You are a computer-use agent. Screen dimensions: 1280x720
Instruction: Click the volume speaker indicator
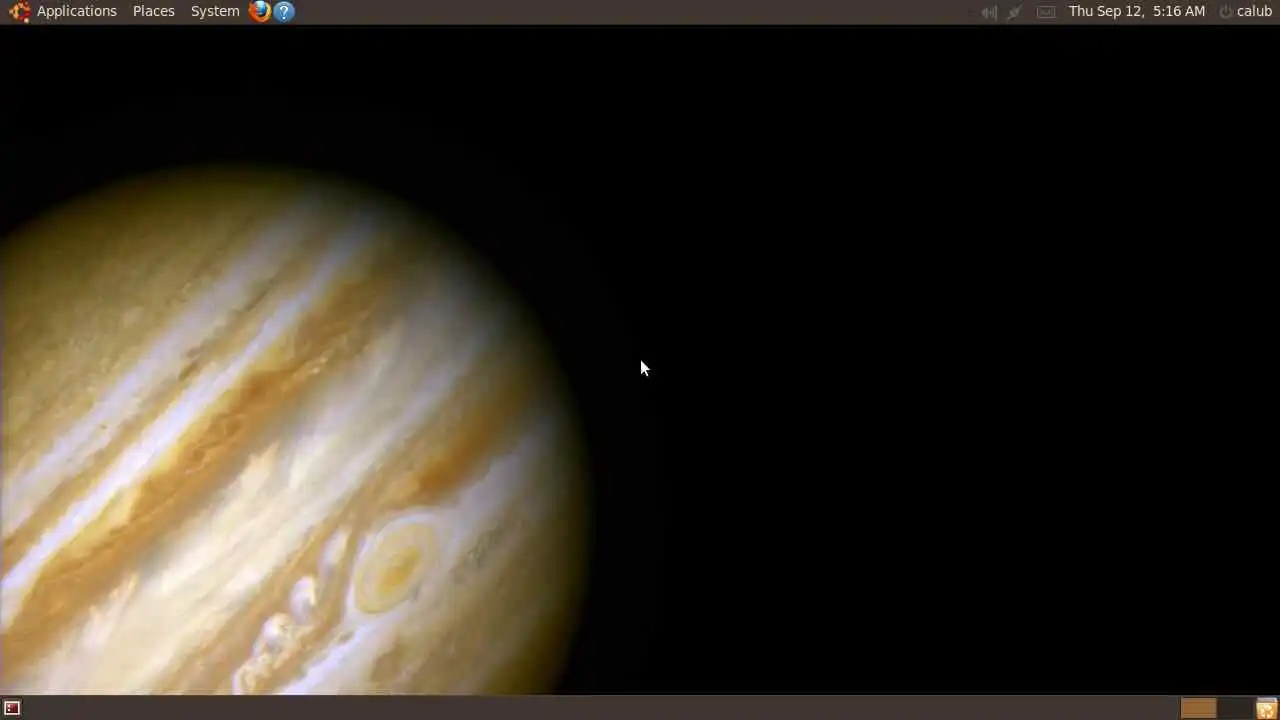pyautogui.click(x=989, y=12)
